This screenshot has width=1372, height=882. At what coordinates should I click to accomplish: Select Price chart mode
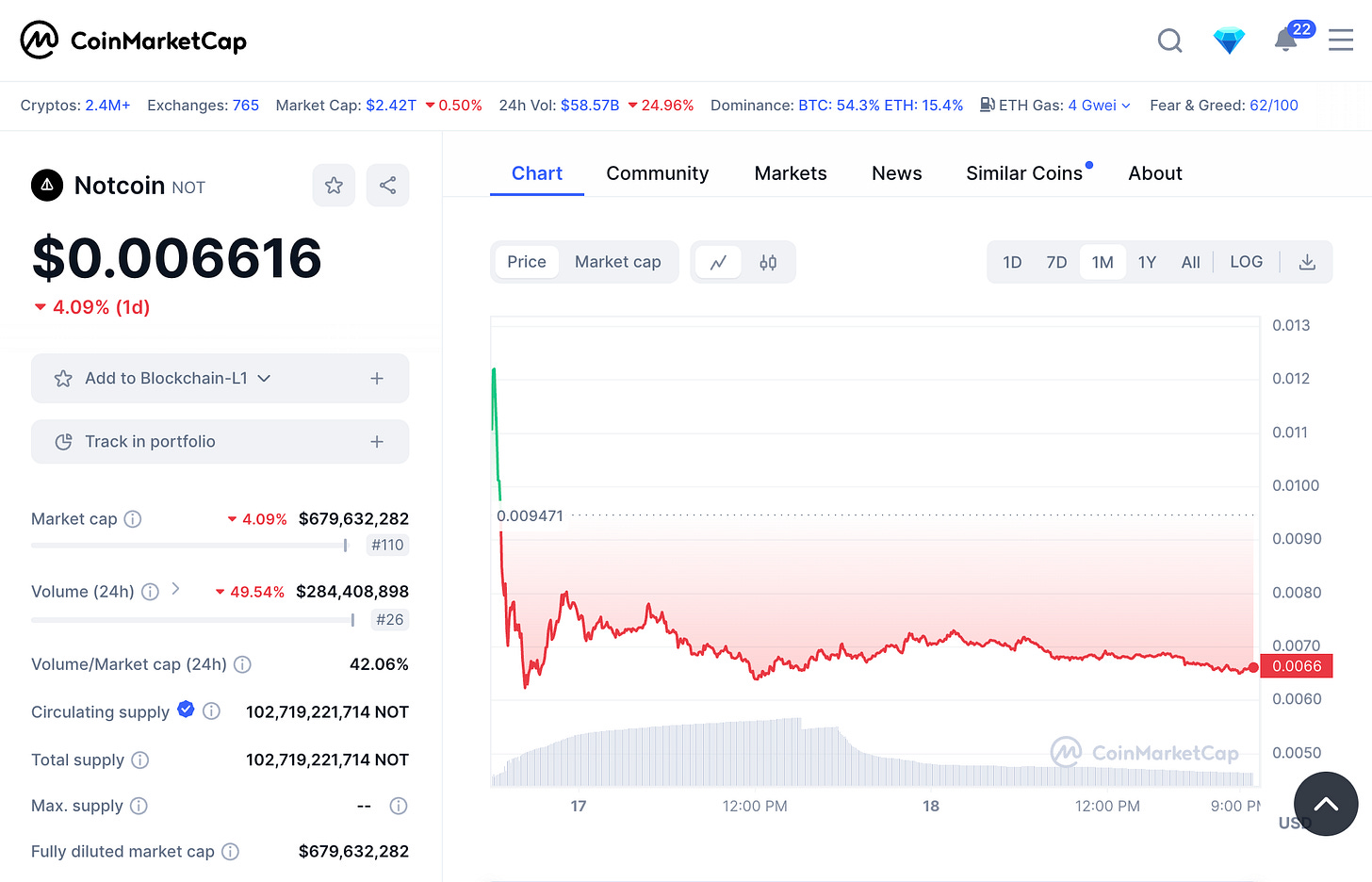(527, 262)
